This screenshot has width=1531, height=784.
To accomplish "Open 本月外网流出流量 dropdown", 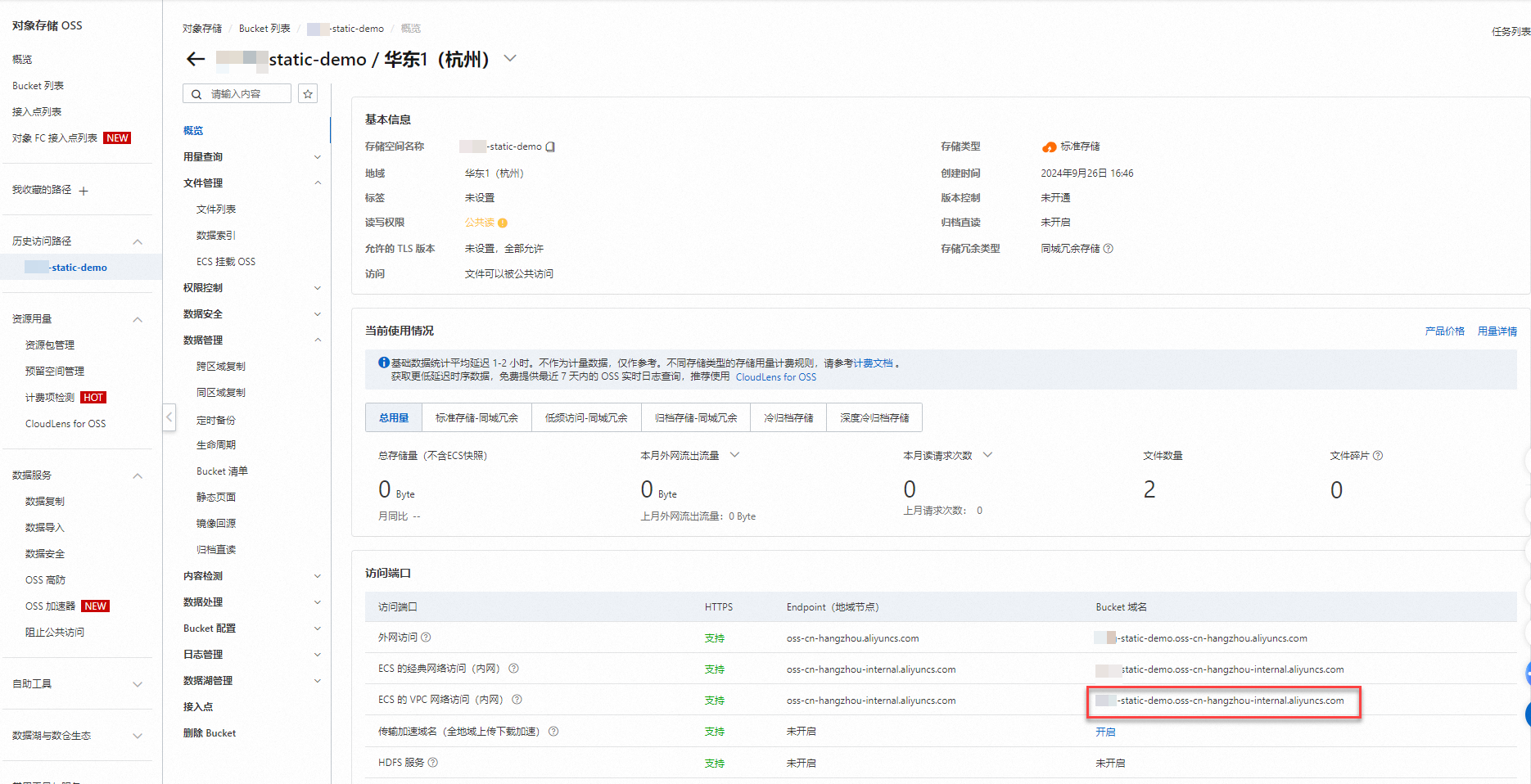I will [x=734, y=455].
